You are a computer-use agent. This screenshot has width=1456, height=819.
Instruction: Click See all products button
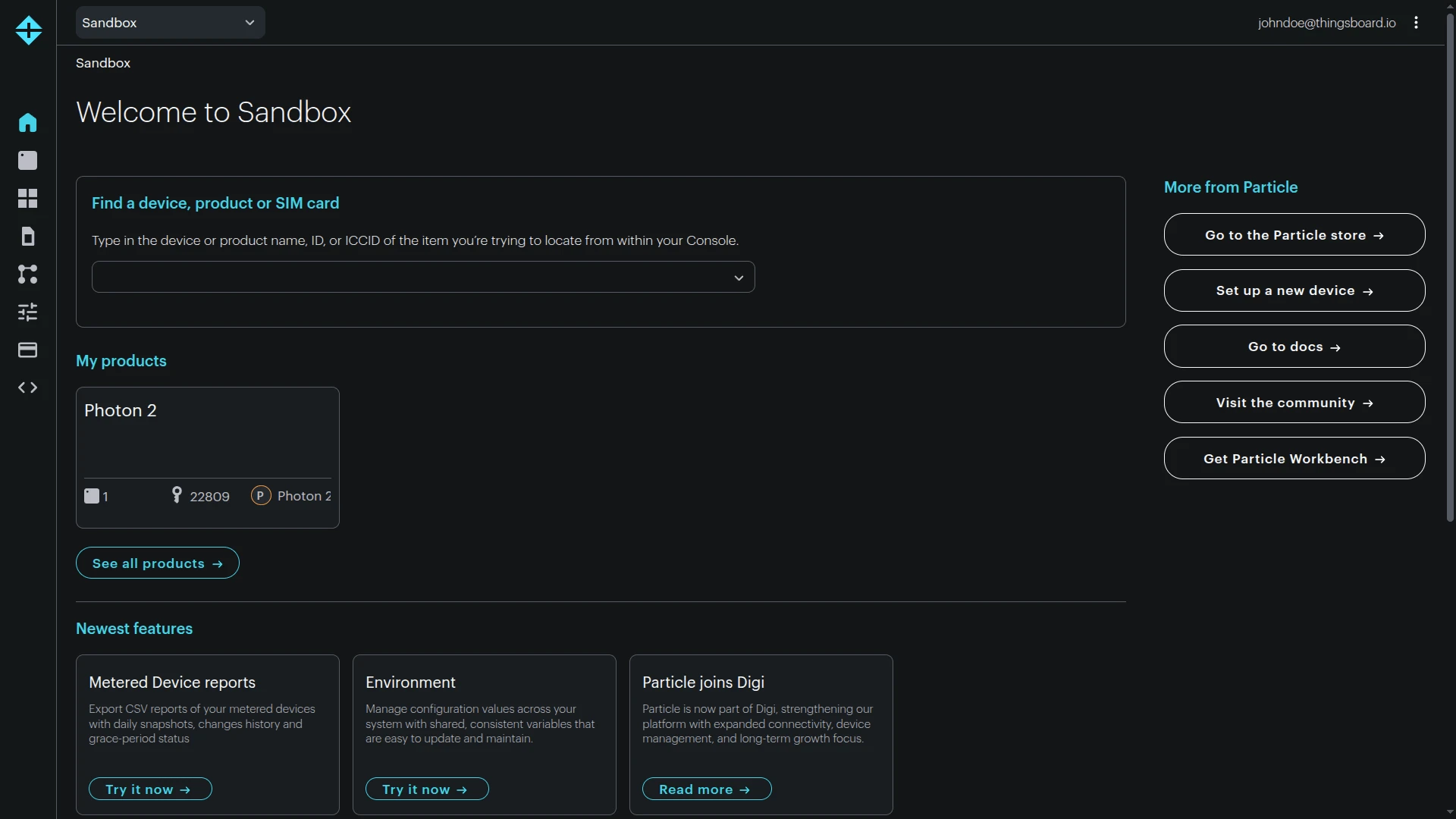[158, 563]
